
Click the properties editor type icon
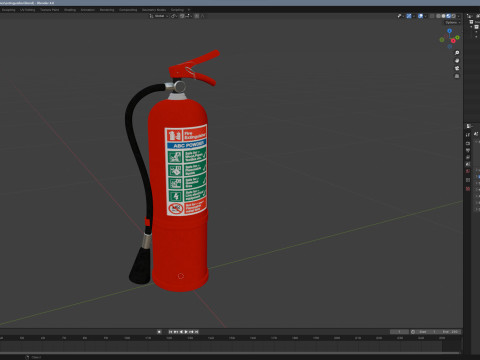pos(468,126)
